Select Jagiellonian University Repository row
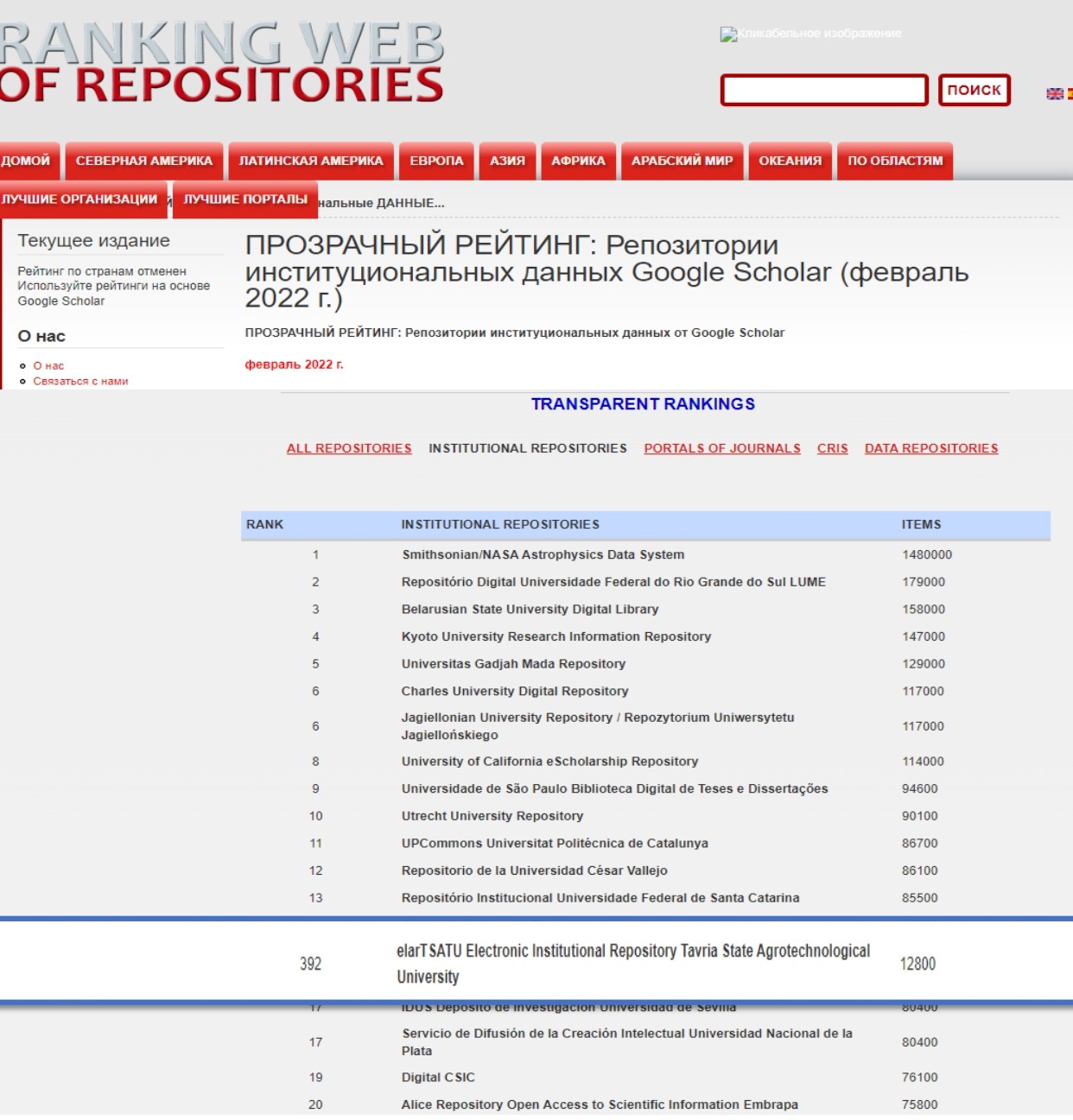Image resolution: width=1073 pixels, height=1120 pixels. [x=645, y=726]
